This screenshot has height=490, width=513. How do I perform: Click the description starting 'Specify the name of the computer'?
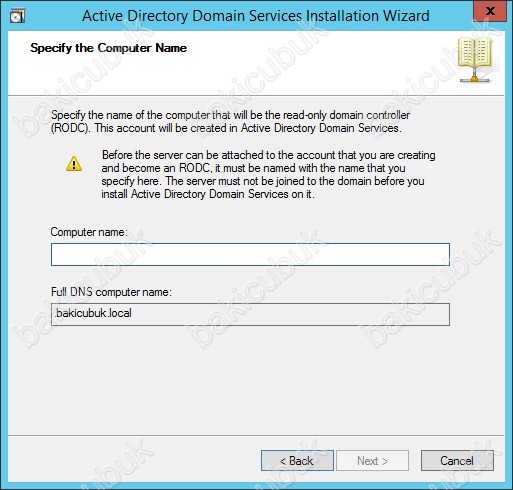(x=231, y=121)
